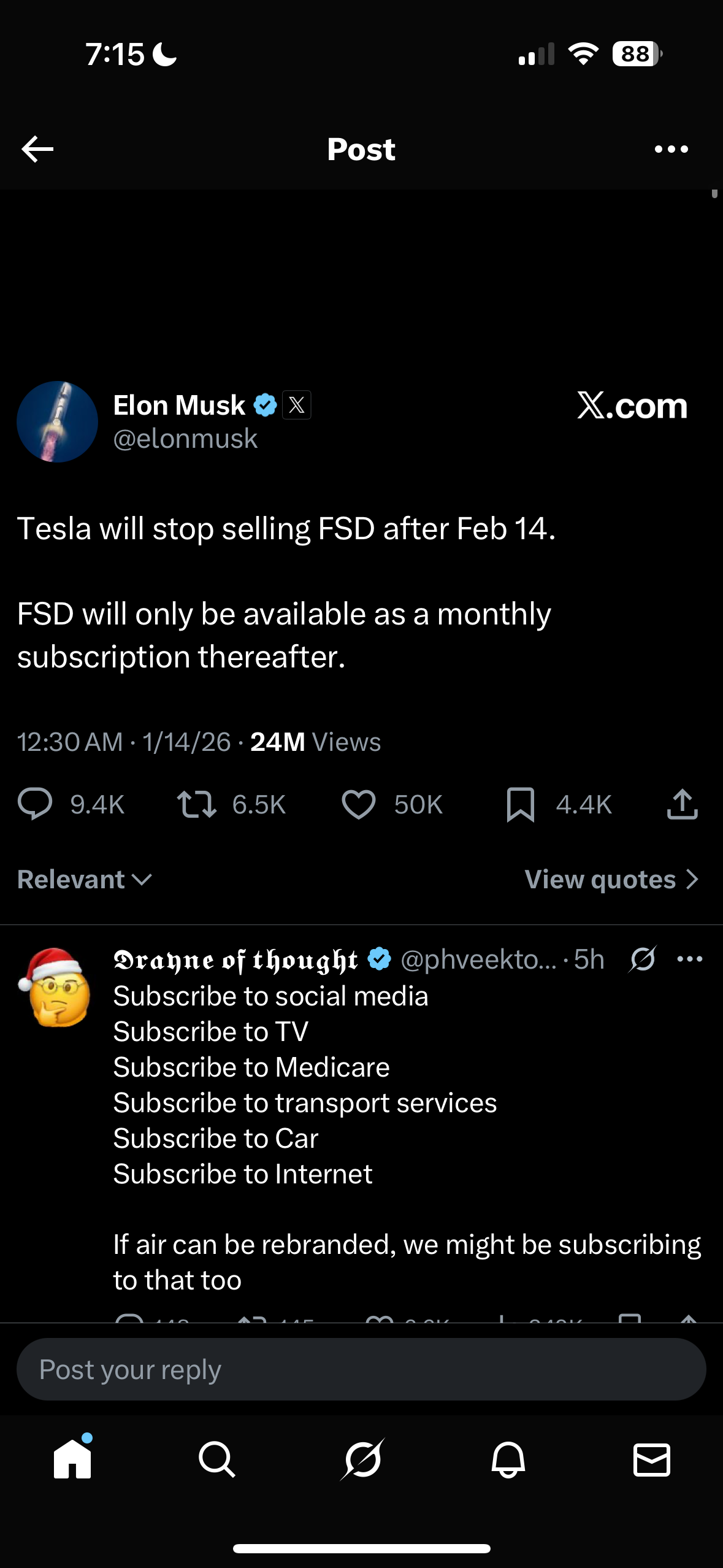Tap the Grok icon on the reply

point(642,959)
